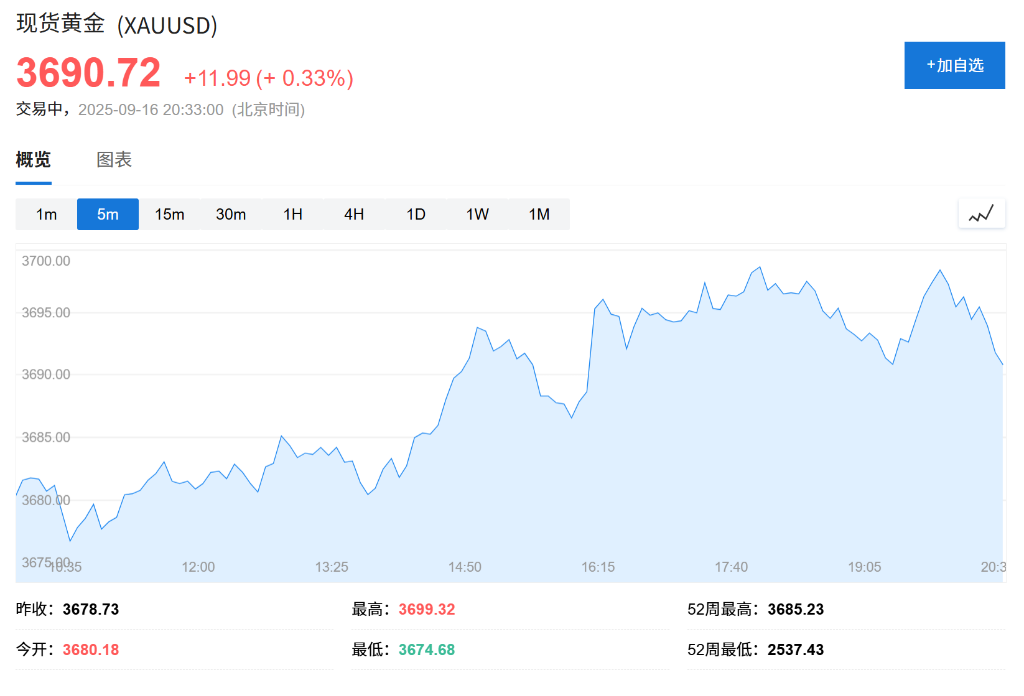
Task: Select the 5m timeframe
Action: pos(108,214)
